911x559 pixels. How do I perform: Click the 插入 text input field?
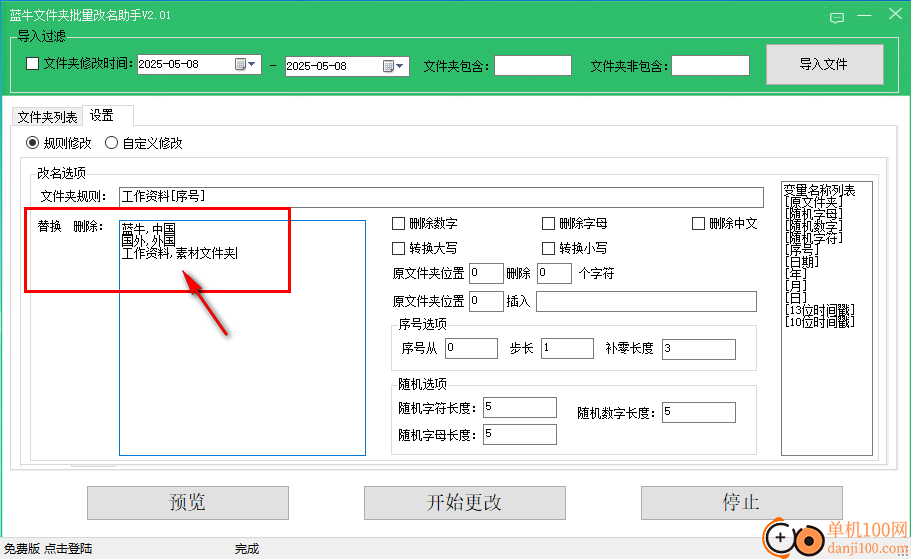(646, 301)
